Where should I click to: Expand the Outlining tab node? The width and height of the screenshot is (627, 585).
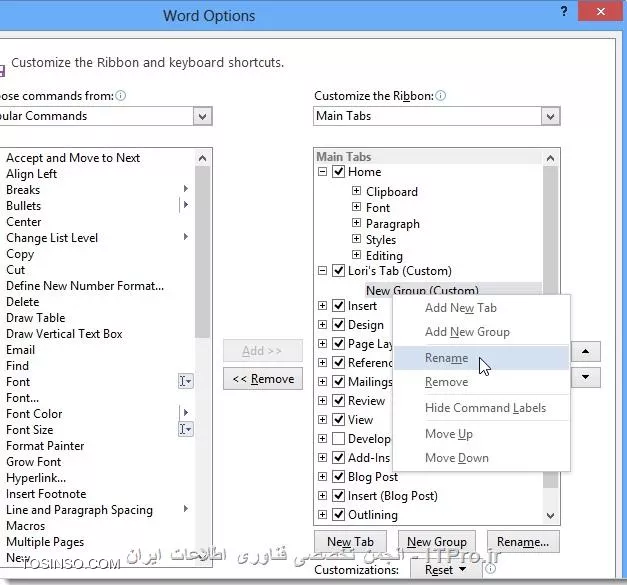click(x=322, y=514)
